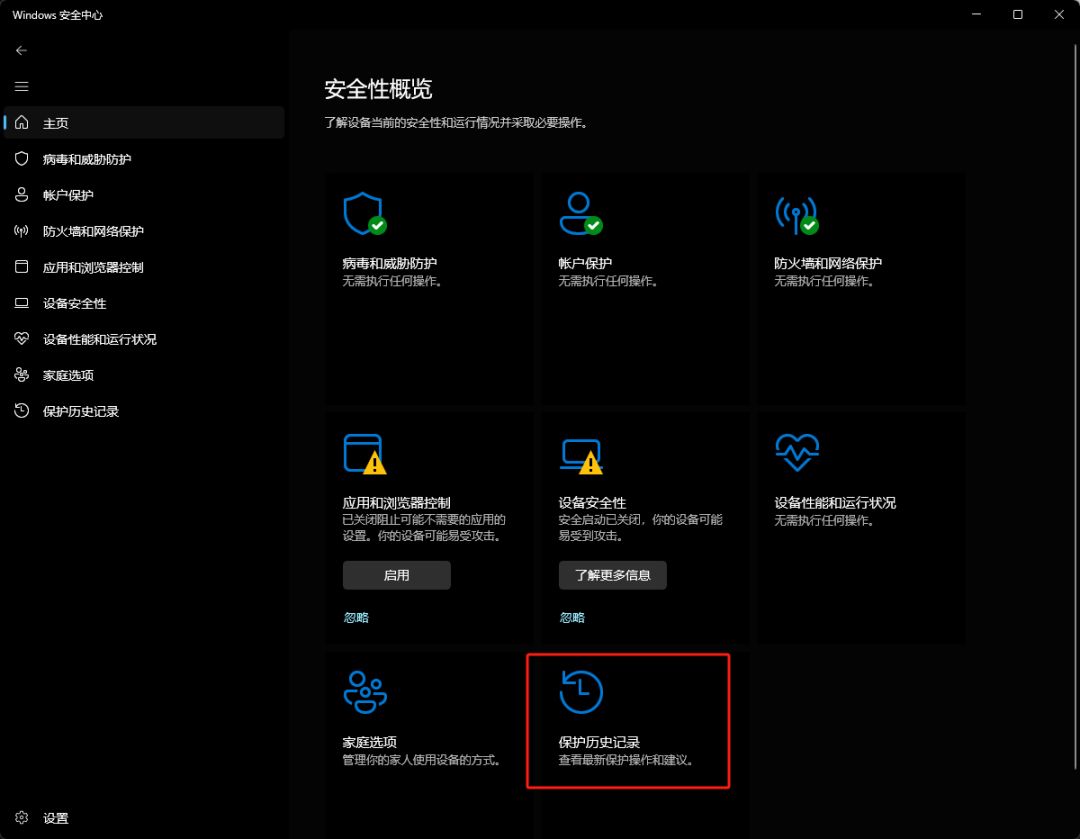The width and height of the screenshot is (1080, 839).
Task: Click the clock icon beside 保护历史记录 in sidebar
Action: [x=22, y=411]
